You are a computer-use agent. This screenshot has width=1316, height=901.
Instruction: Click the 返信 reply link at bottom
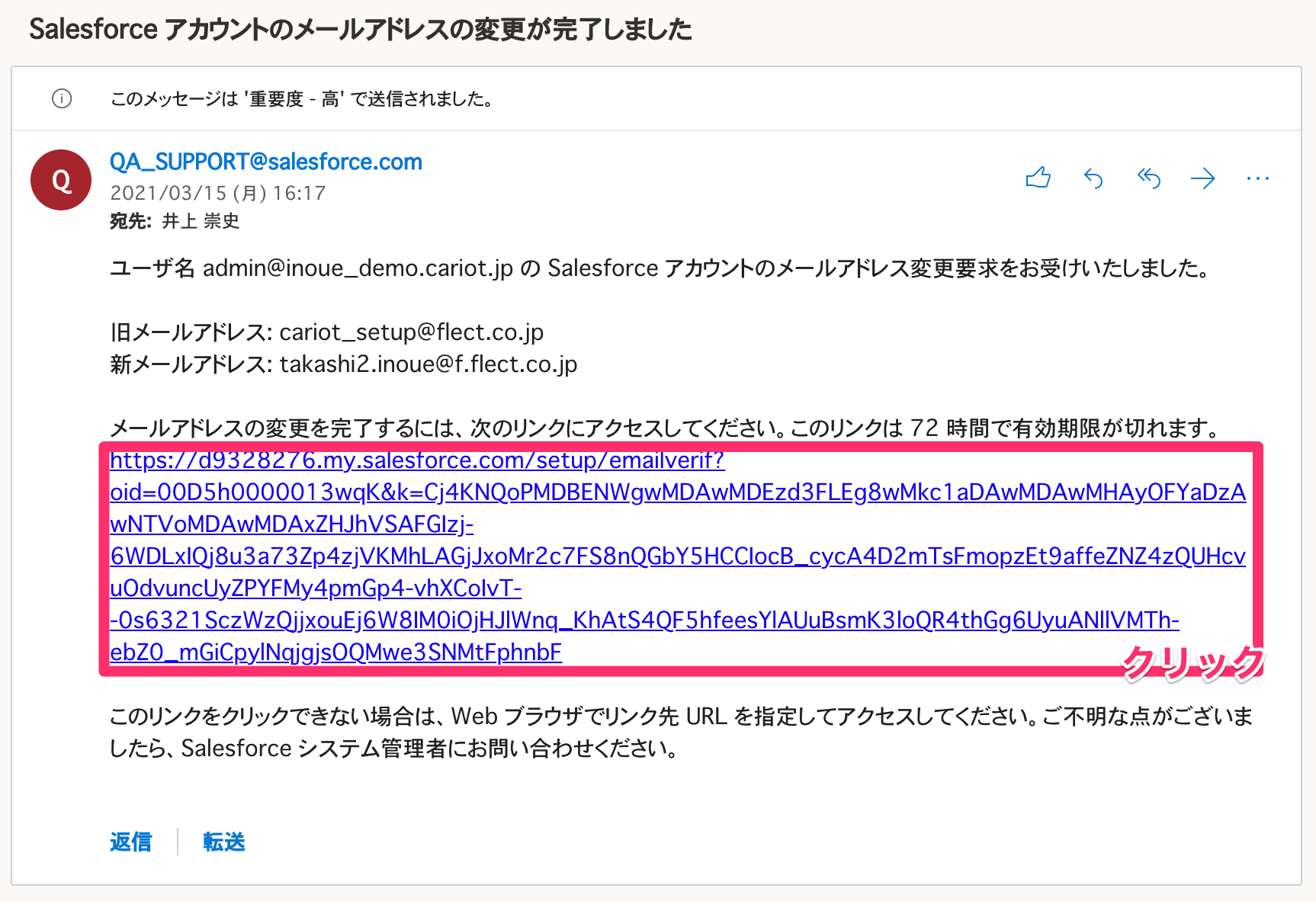coord(131,842)
